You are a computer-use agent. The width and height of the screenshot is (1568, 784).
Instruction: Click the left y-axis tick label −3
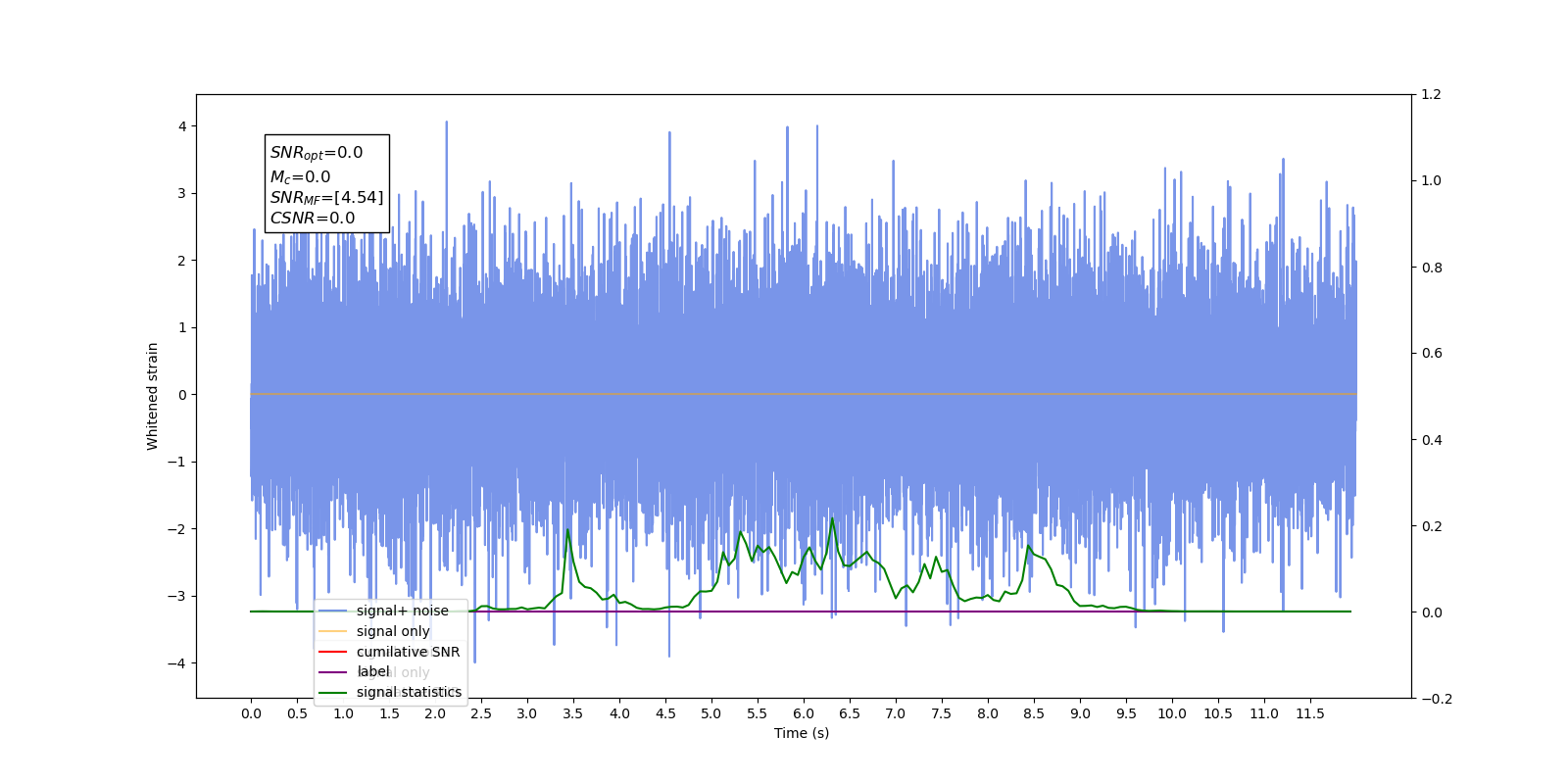[x=176, y=596]
